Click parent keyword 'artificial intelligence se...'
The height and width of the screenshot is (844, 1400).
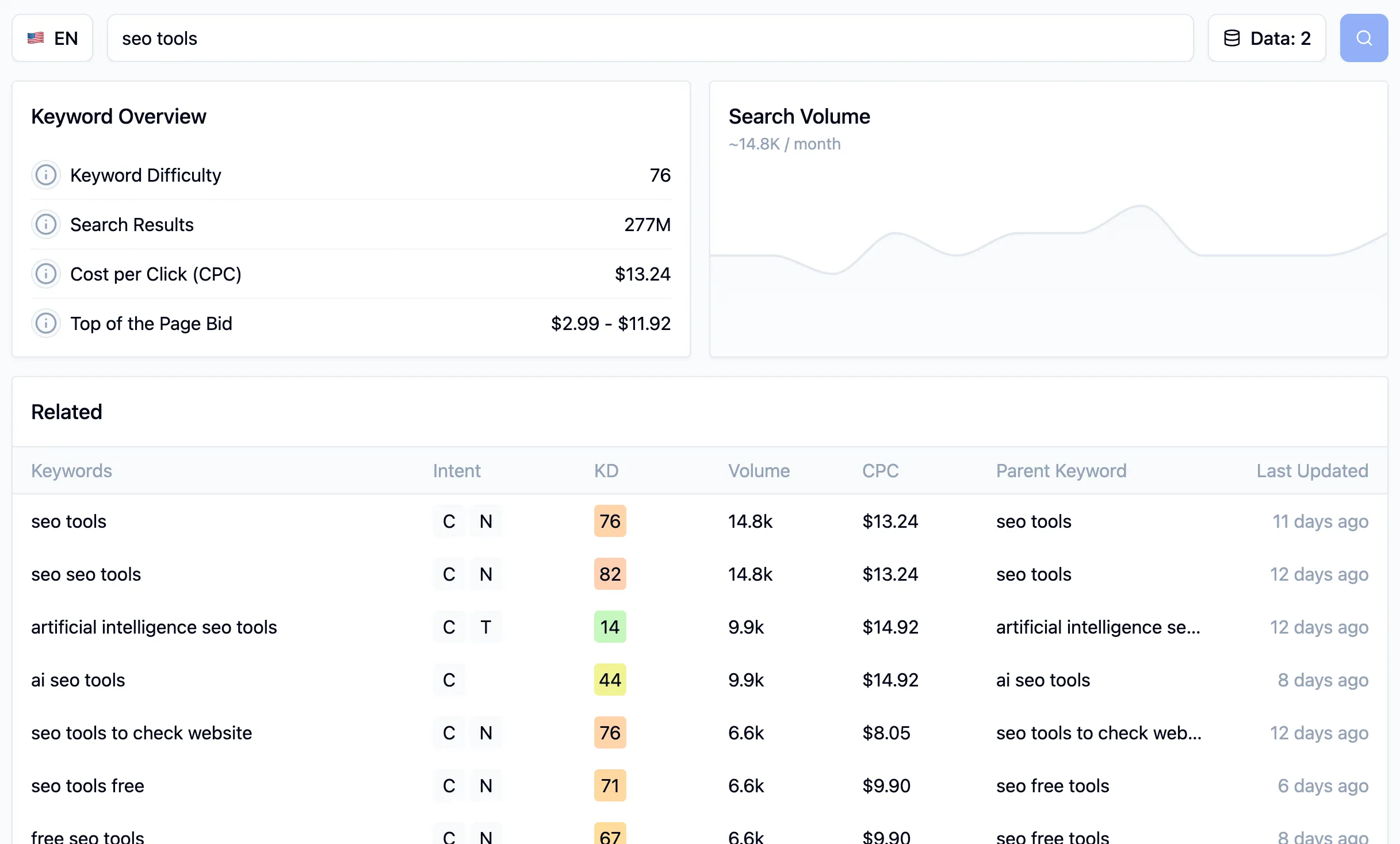coord(1098,627)
